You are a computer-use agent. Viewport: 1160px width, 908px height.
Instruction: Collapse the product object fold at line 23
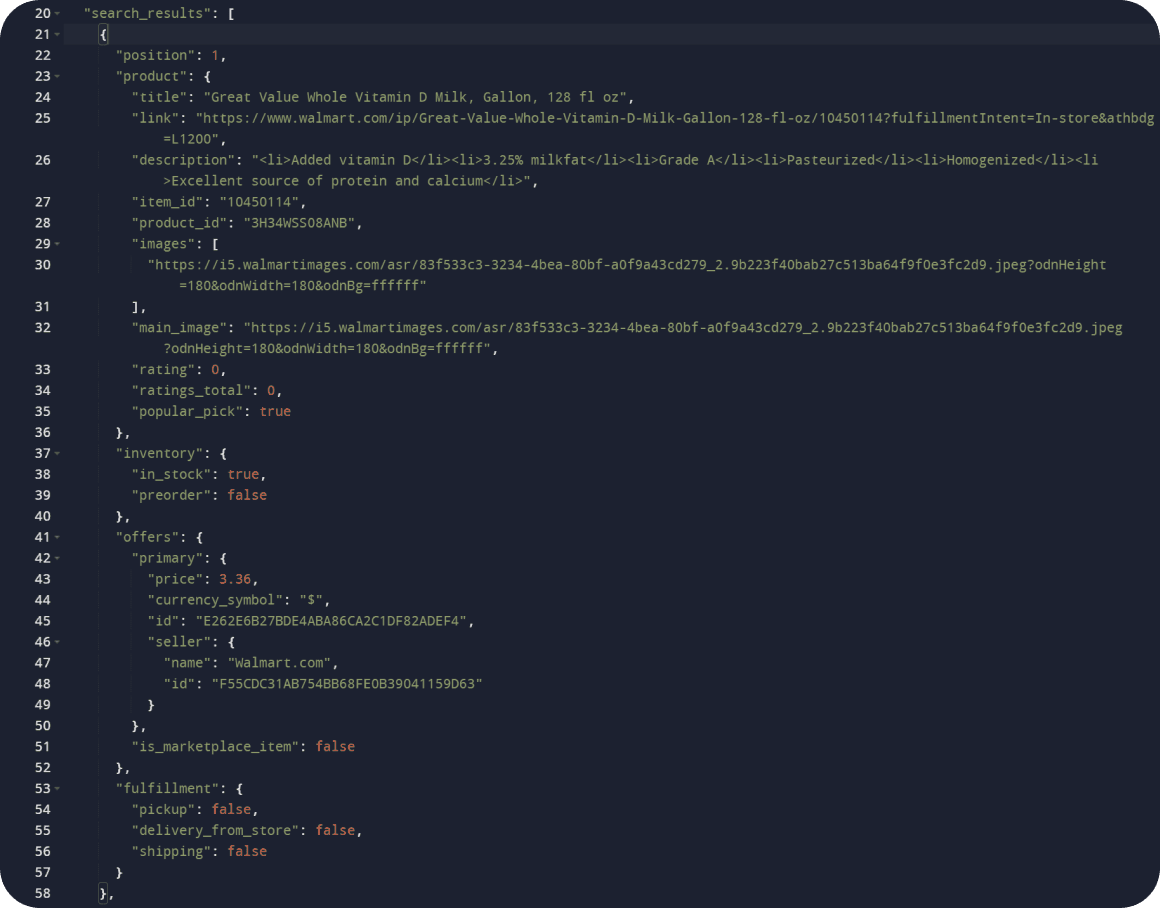click(x=58, y=76)
